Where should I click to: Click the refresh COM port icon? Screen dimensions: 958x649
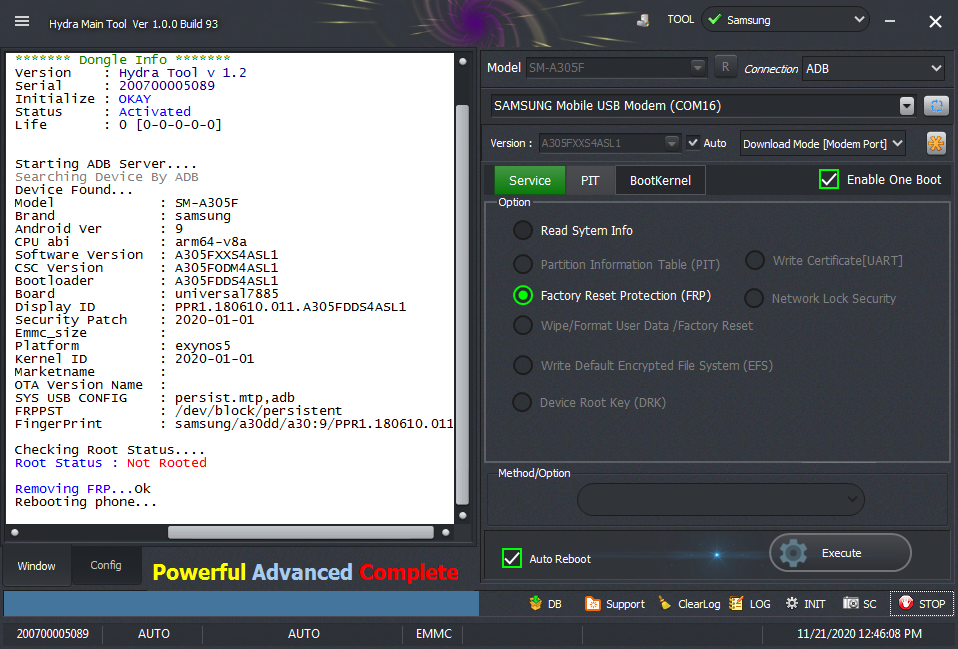pyautogui.click(x=935, y=106)
